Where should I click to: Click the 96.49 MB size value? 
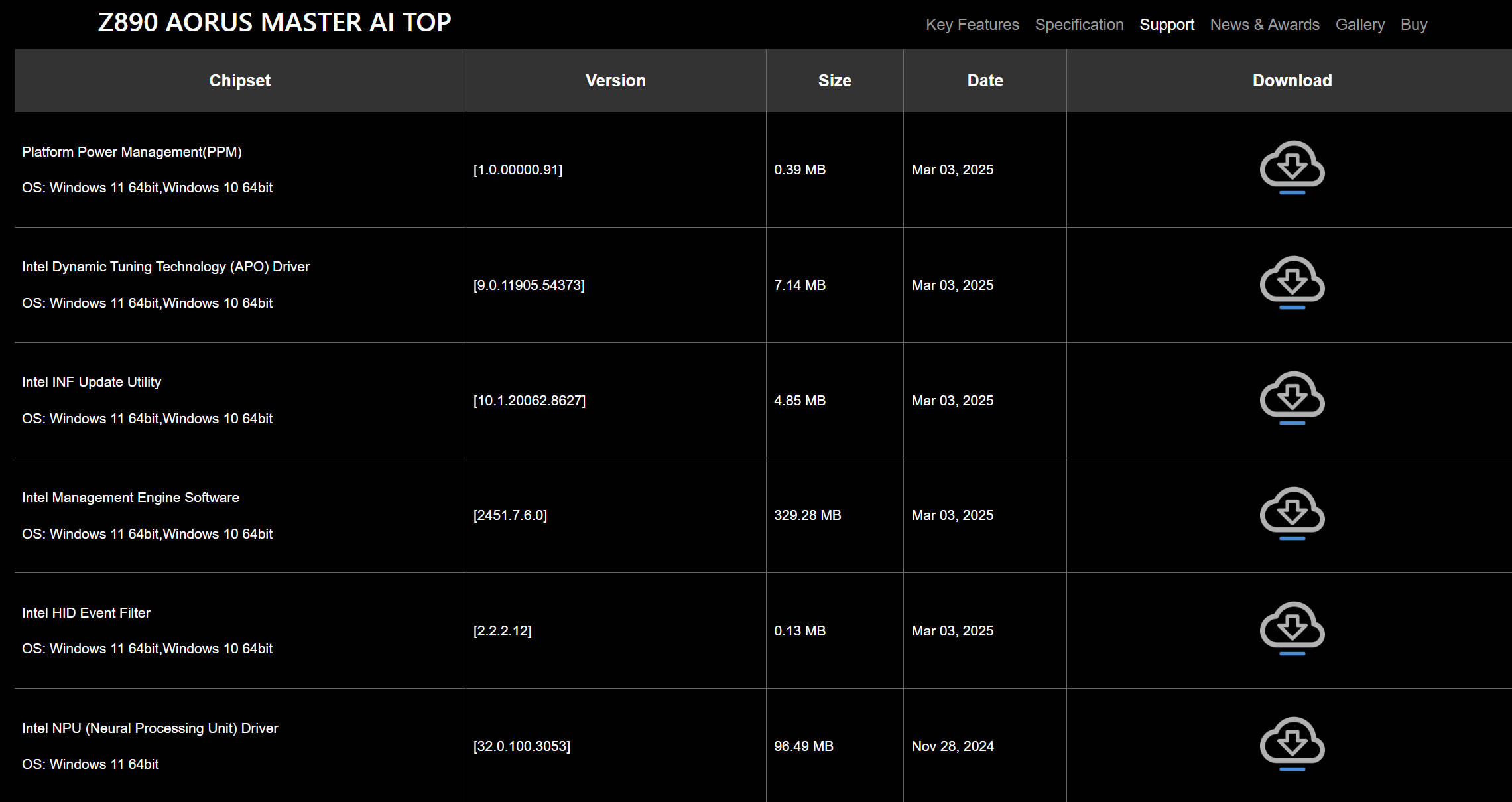pos(804,746)
